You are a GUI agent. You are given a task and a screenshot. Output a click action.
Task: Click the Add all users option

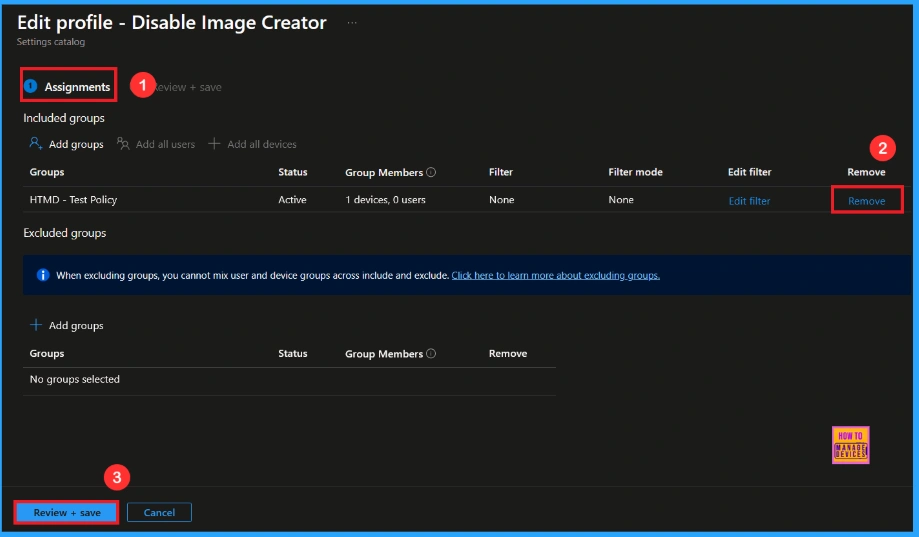point(165,144)
